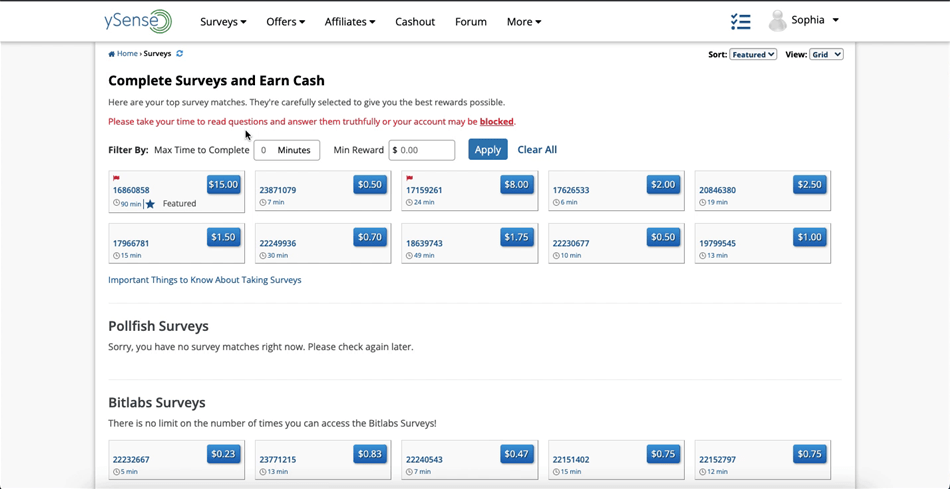This screenshot has height=489, width=950.
Task: Open Sophia account dropdown arrow
Action: 835,21
